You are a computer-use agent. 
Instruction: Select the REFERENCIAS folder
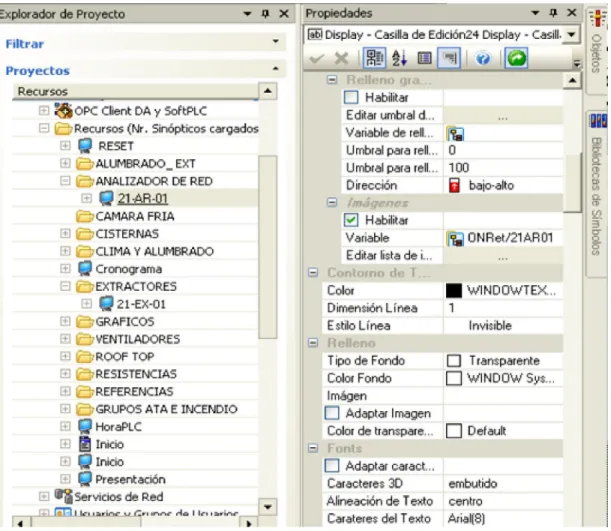click(134, 392)
